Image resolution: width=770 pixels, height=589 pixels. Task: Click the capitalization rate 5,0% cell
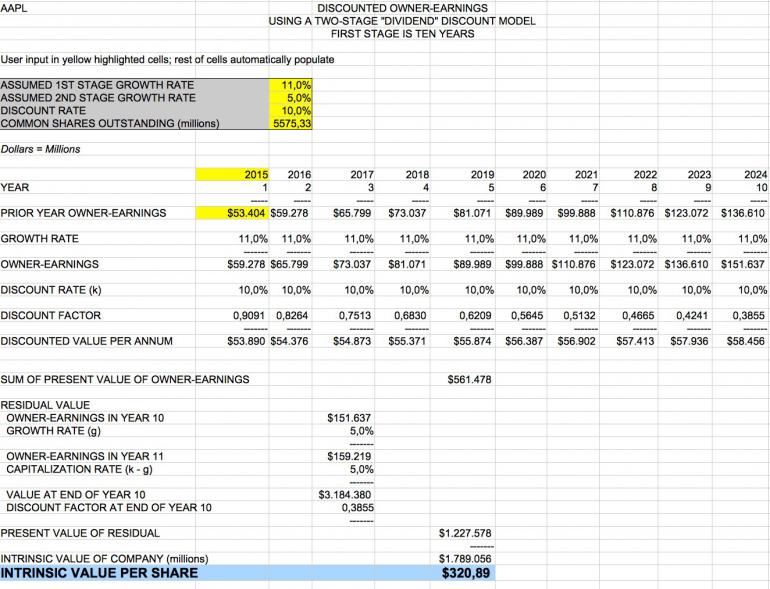click(x=361, y=469)
